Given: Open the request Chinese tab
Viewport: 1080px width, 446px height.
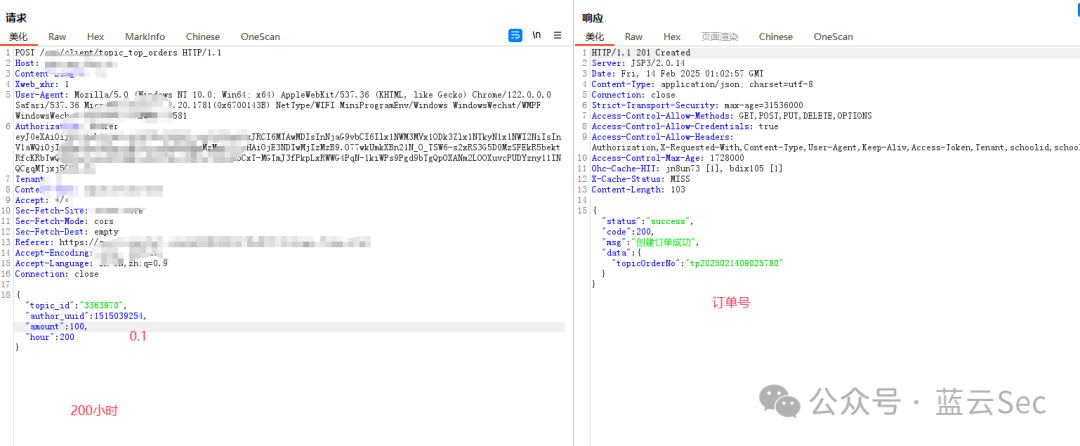Looking at the screenshot, I should coord(202,36).
